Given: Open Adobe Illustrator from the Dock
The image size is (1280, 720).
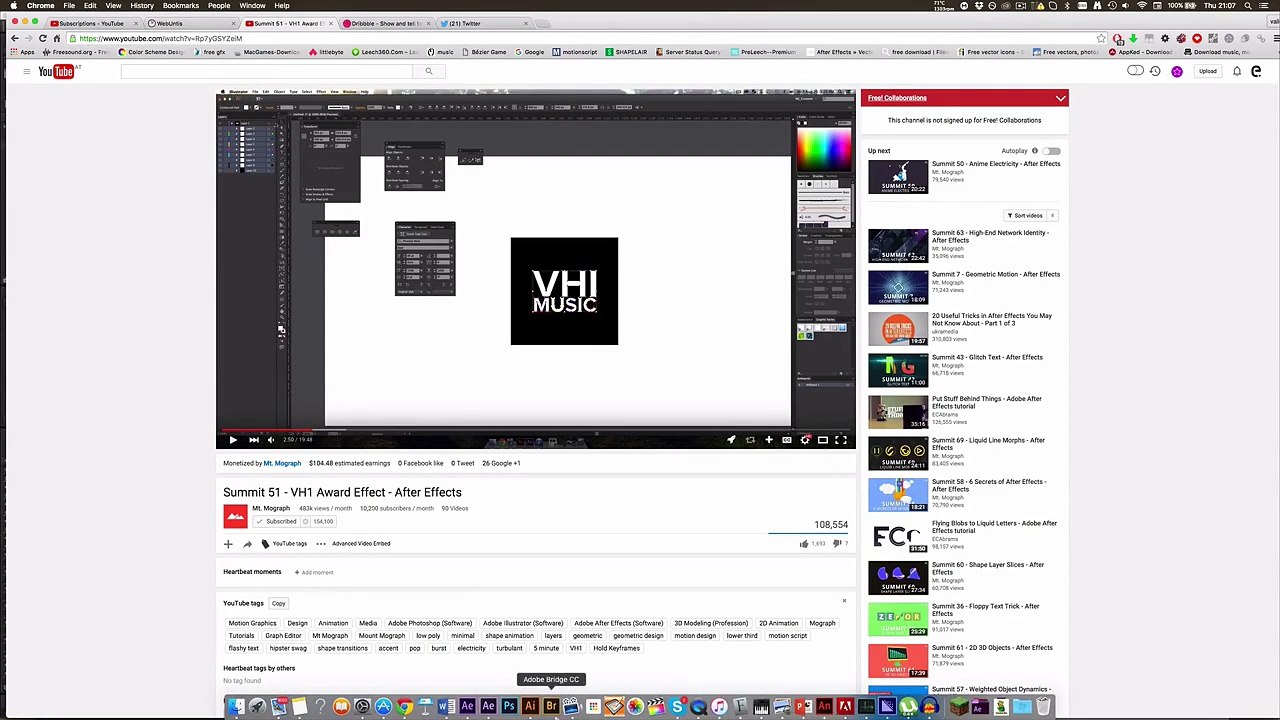Looking at the screenshot, I should pos(530,707).
